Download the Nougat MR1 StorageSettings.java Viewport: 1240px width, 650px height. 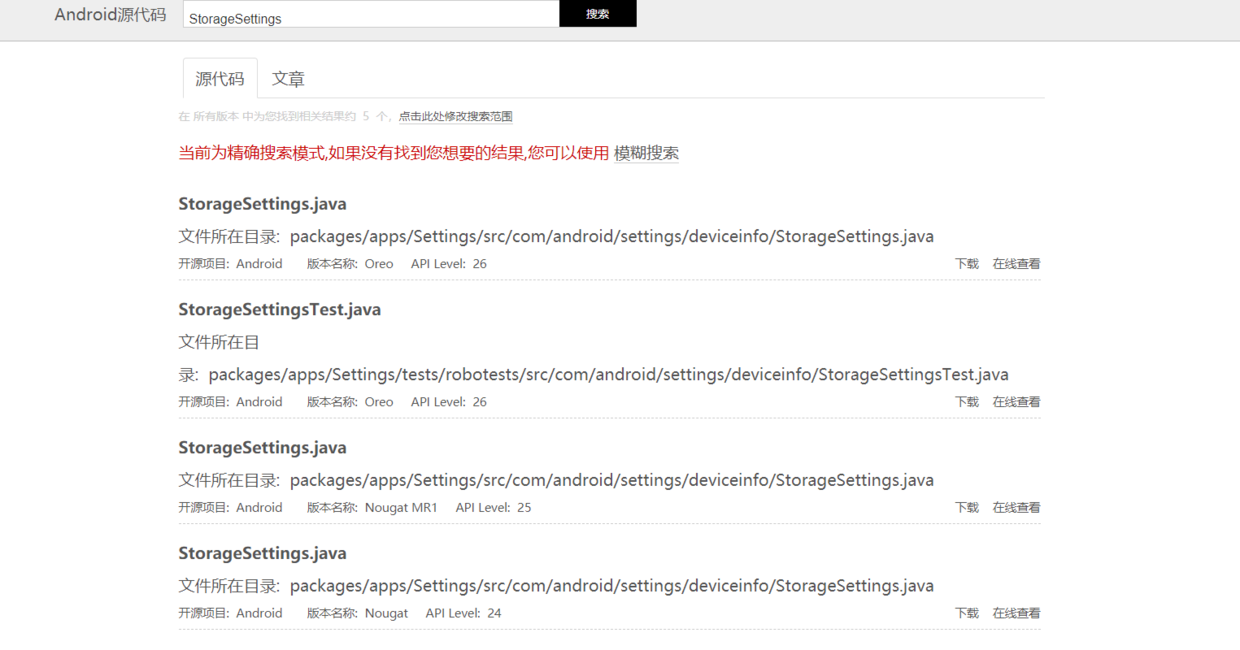click(966, 507)
